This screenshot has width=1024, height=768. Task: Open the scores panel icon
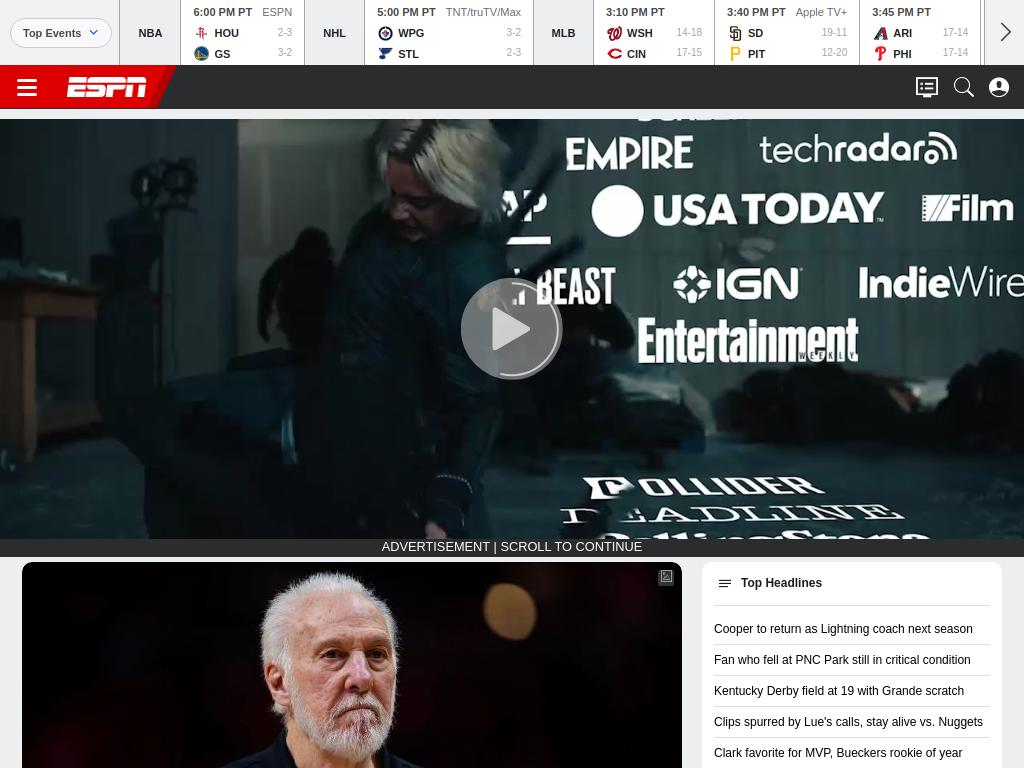point(927,87)
